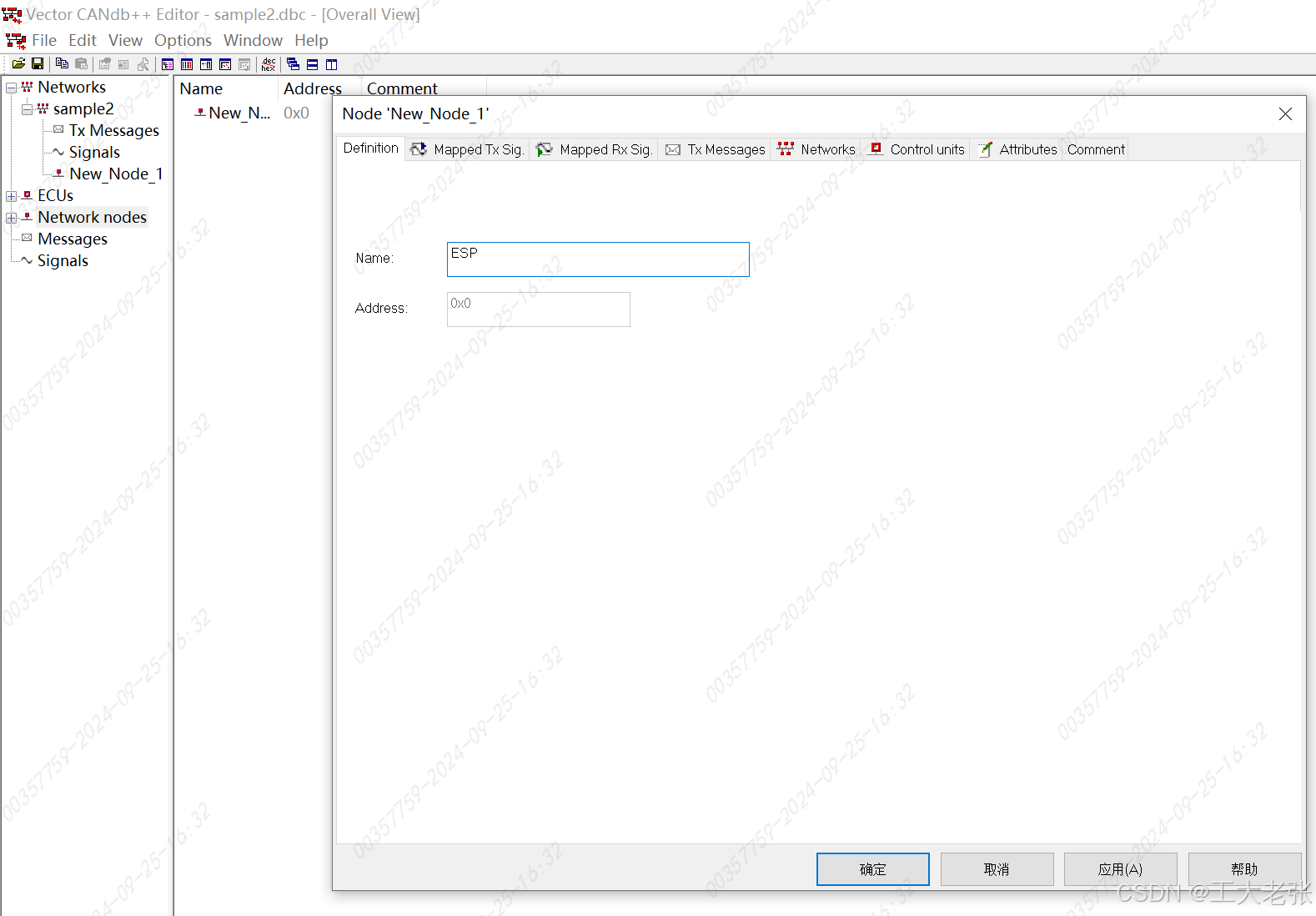
Task: Select the top-level Messages tree item
Action: tap(73, 239)
